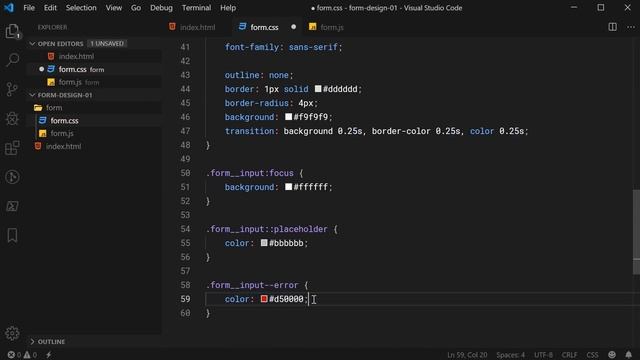Open the More Actions ellipsis in editor
Image resolution: width=640 pixels, height=360 pixels.
pos(631,27)
